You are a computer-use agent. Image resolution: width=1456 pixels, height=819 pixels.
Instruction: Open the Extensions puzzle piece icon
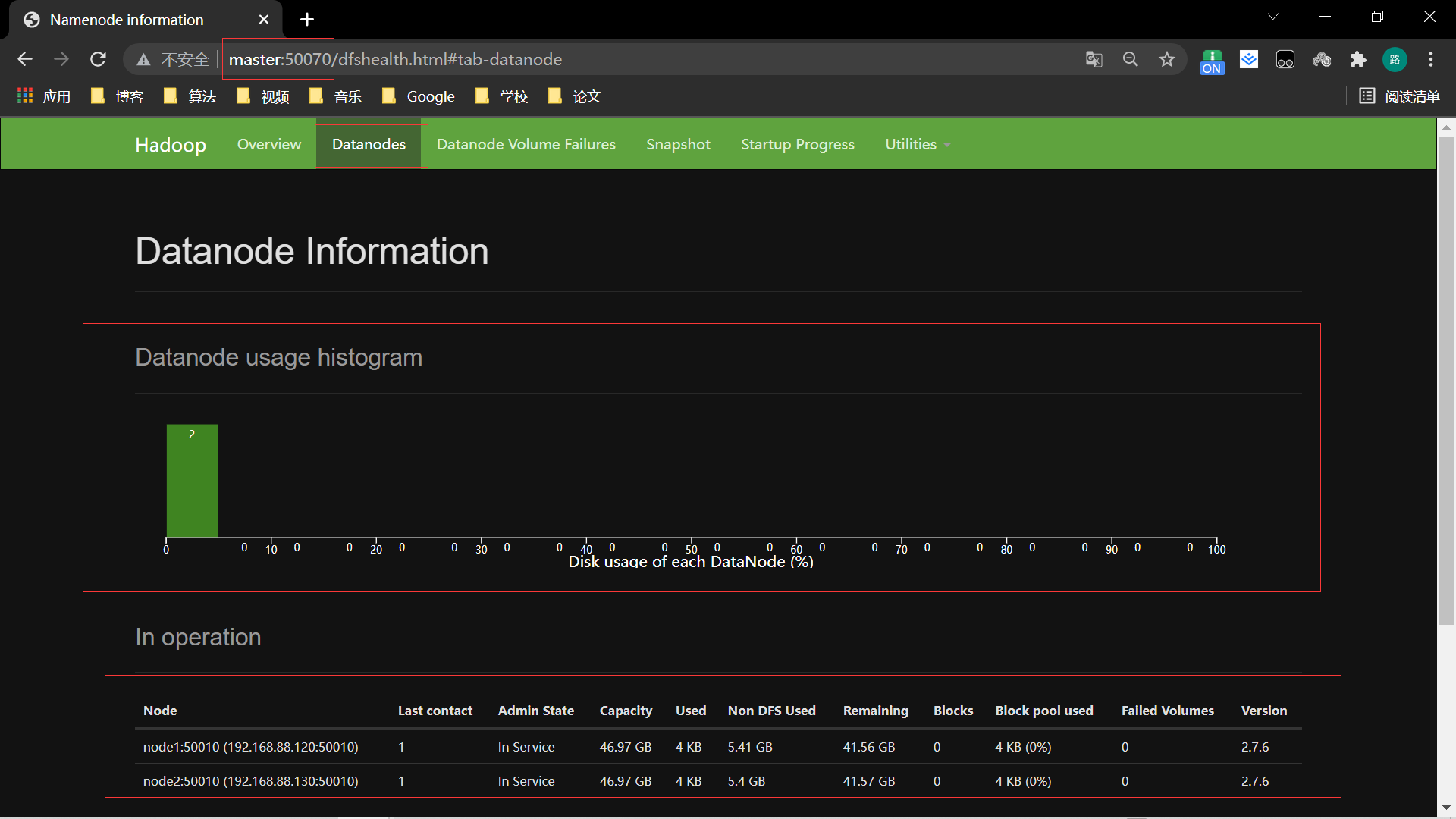pyautogui.click(x=1357, y=59)
